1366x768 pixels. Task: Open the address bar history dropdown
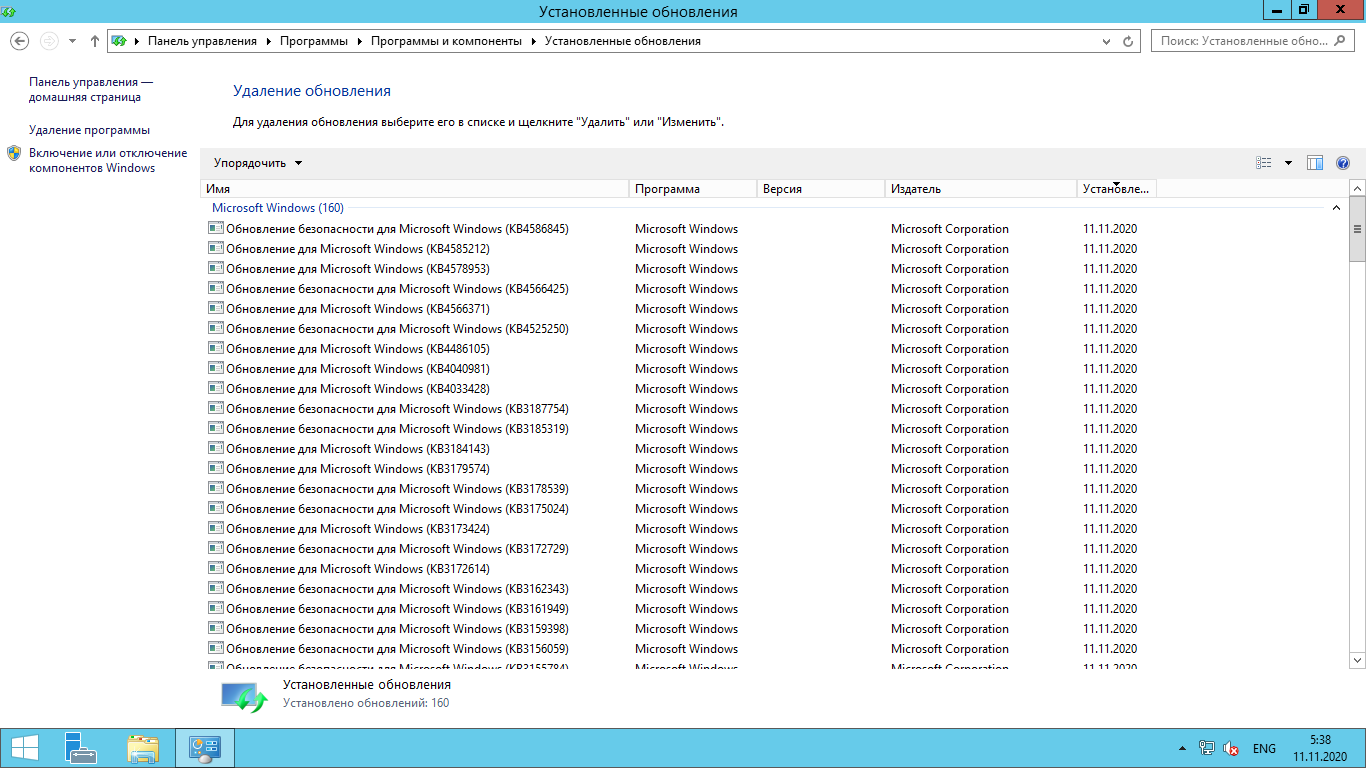tap(1106, 41)
